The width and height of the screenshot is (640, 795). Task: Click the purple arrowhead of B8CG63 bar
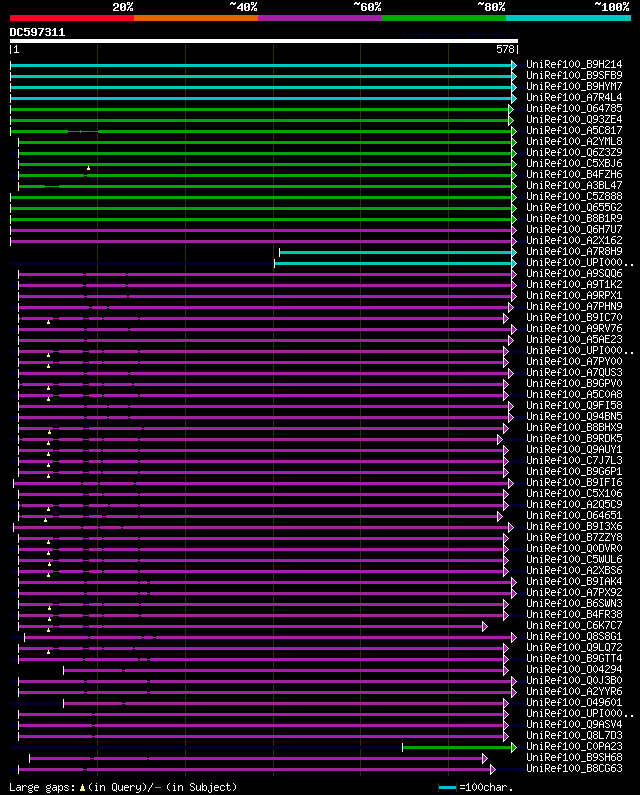pos(492,770)
